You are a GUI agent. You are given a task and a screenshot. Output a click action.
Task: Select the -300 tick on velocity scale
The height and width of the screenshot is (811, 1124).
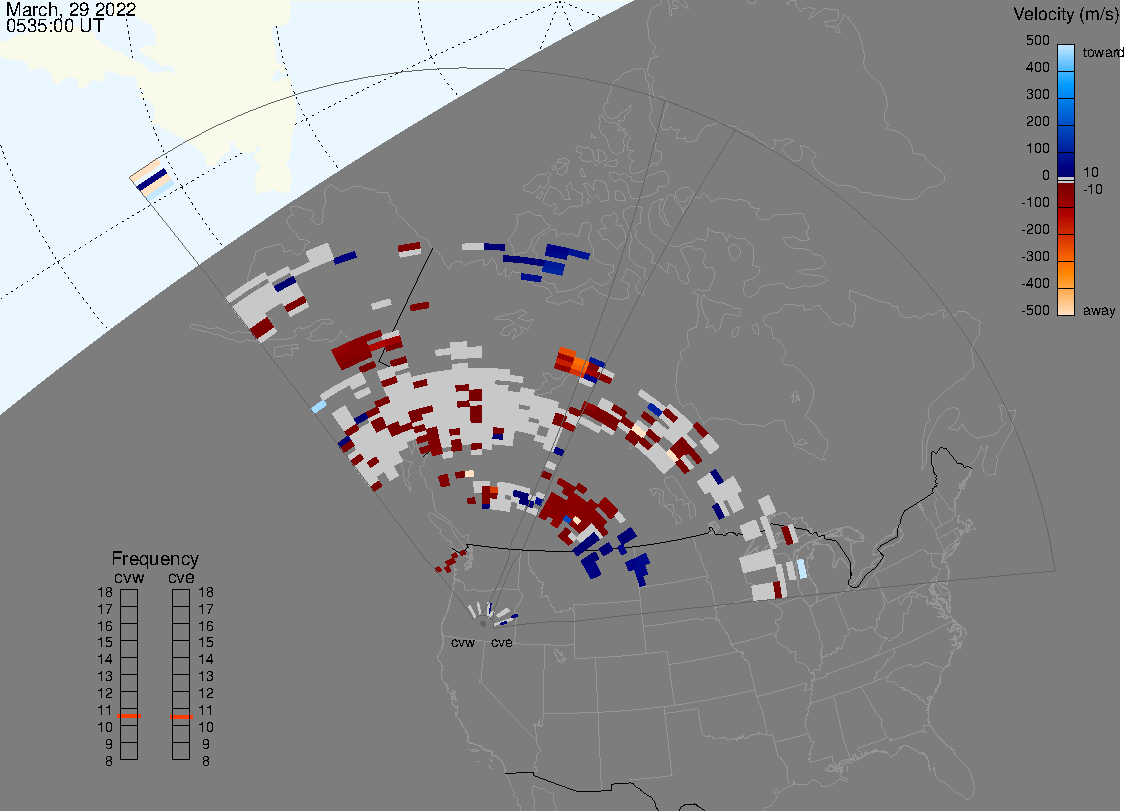[1035, 256]
